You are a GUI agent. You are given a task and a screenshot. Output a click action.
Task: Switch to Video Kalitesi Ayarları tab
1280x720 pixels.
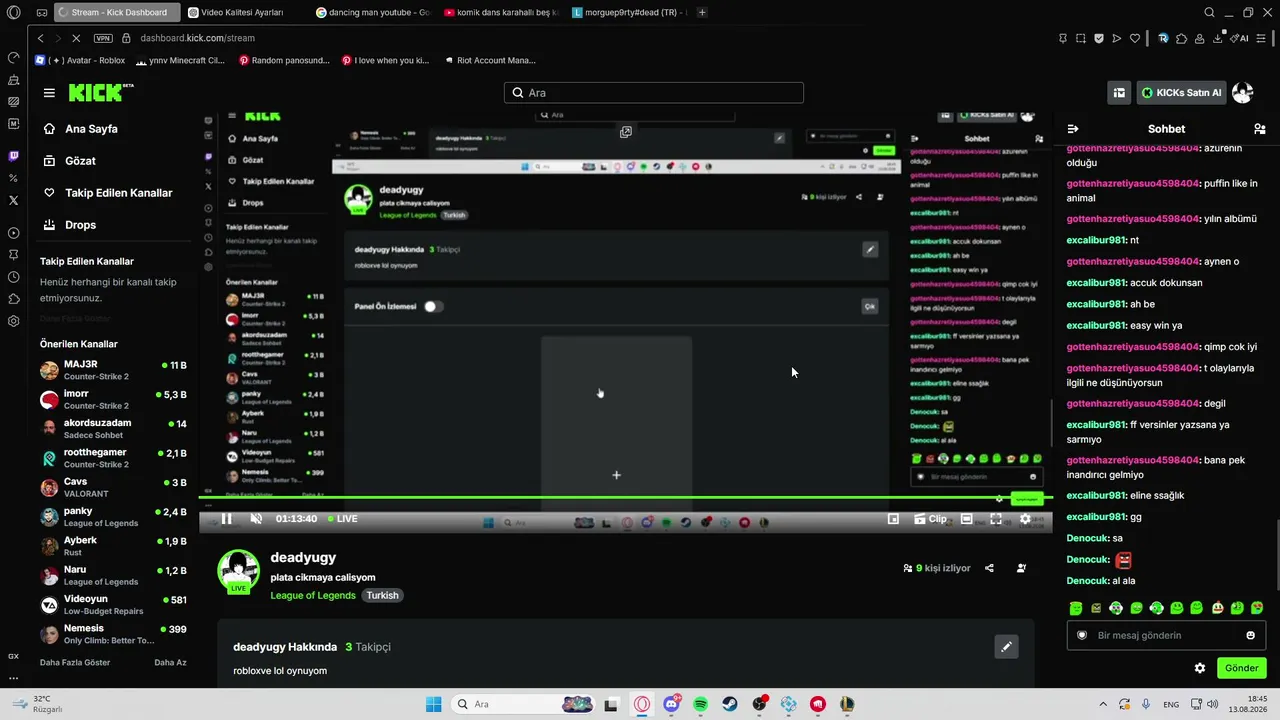(241, 13)
